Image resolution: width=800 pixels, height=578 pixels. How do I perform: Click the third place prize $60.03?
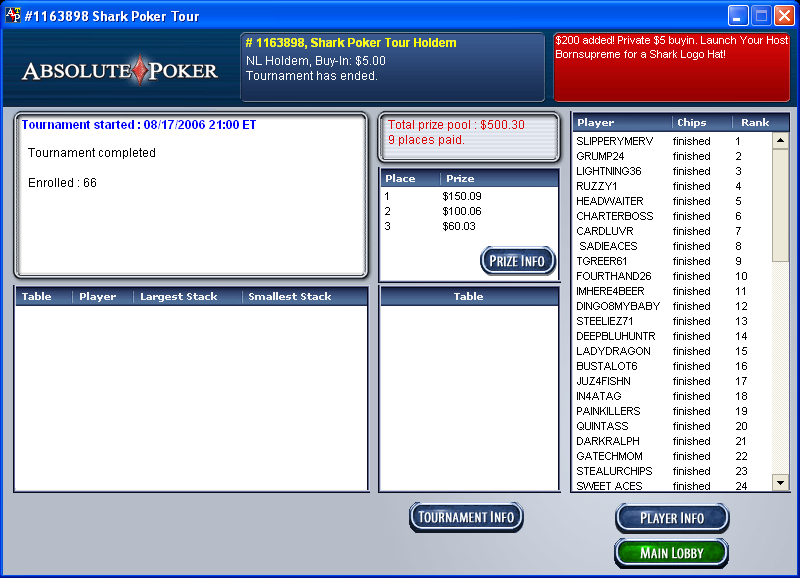(x=459, y=227)
